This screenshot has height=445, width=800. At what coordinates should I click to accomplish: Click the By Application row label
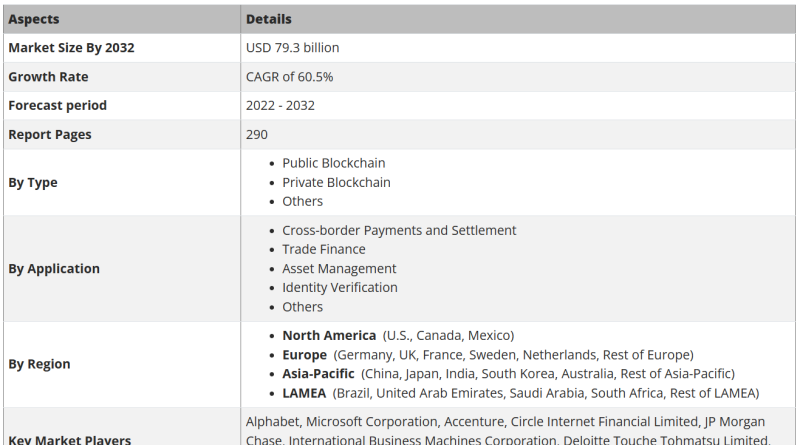click(x=54, y=269)
